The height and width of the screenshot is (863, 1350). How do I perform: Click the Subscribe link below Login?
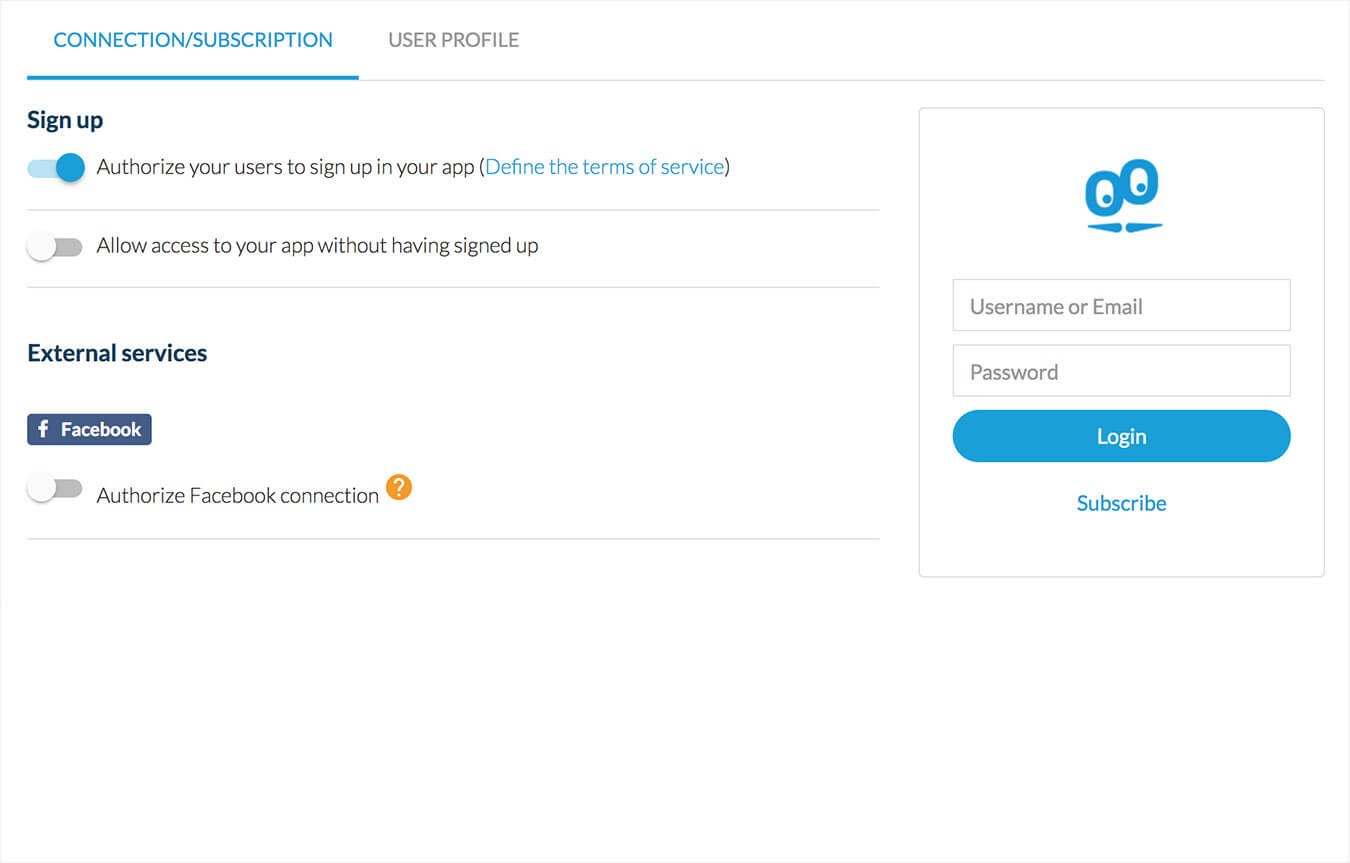(1121, 503)
